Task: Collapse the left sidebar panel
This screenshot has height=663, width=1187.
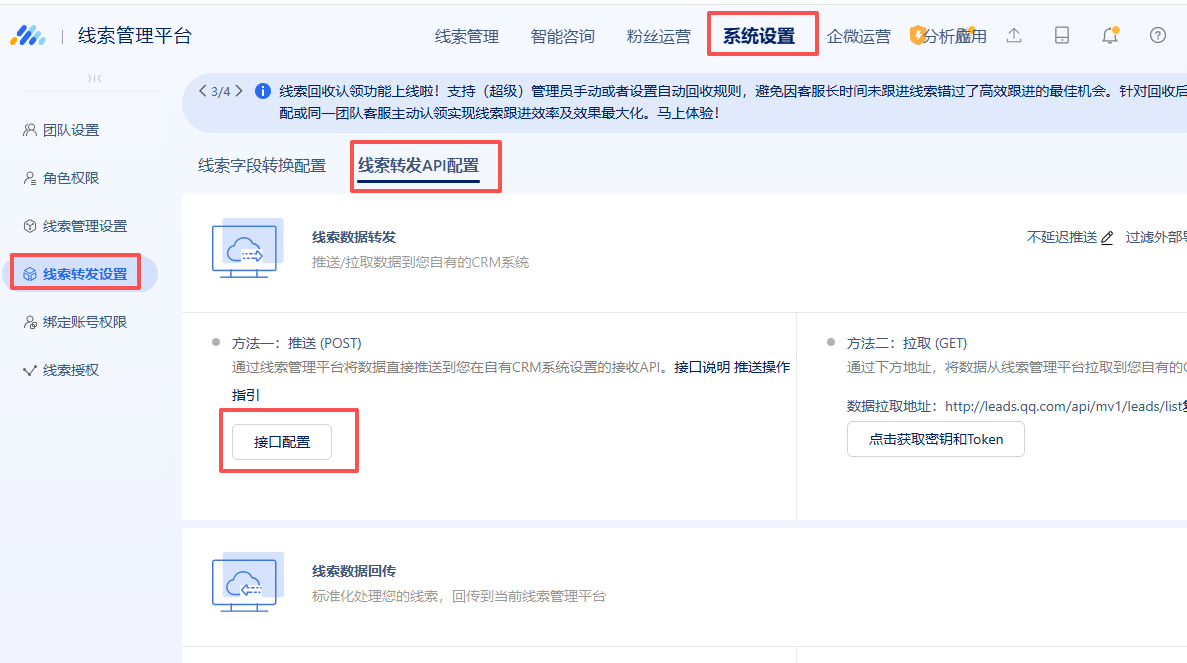Action: 94,79
